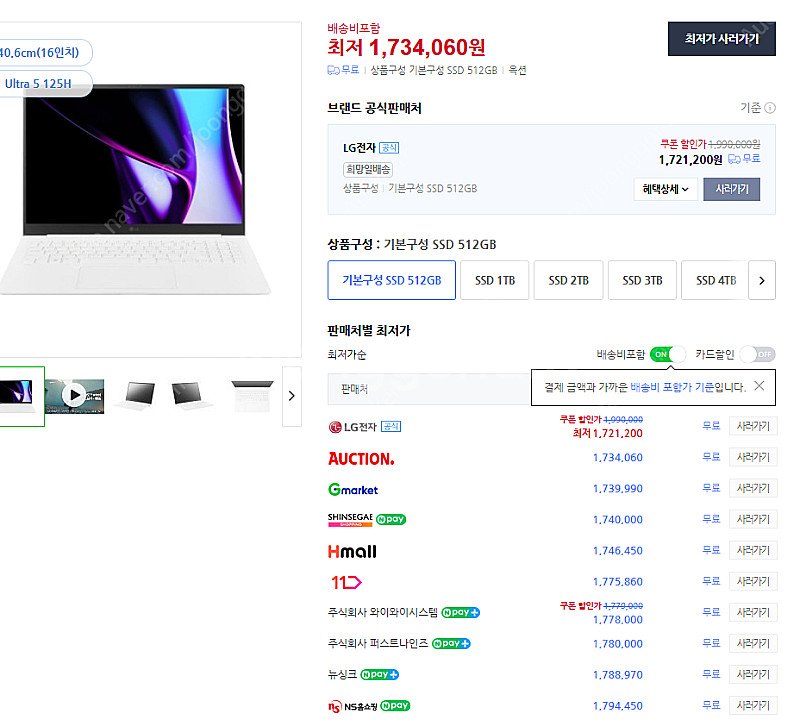Click the main laptop product image
This screenshot has width=800, height=726.
click(135, 189)
